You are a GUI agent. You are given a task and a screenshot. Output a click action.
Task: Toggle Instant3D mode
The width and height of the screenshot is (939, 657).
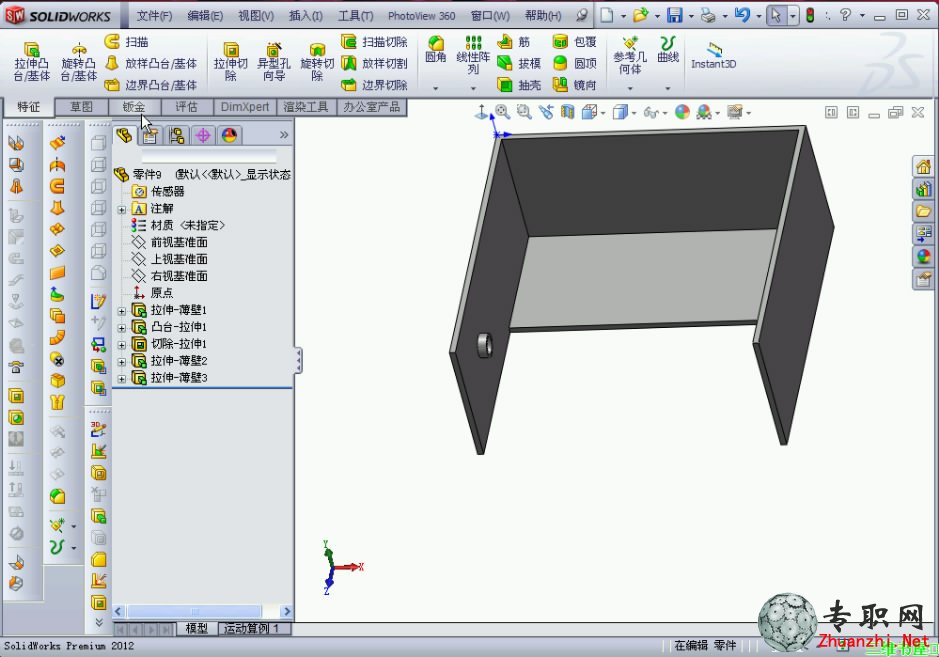[x=713, y=56]
